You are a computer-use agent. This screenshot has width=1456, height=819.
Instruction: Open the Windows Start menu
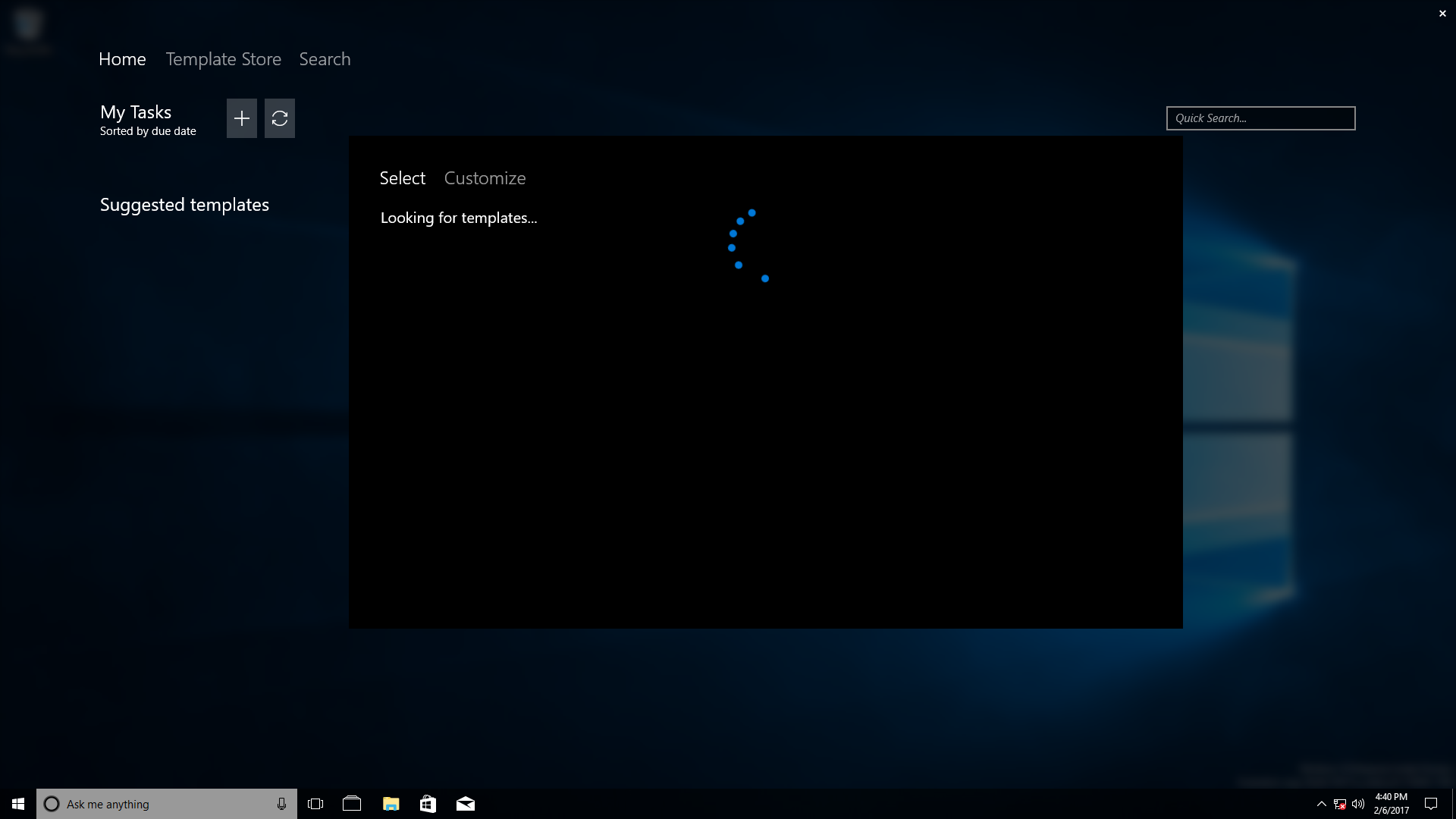click(x=18, y=804)
